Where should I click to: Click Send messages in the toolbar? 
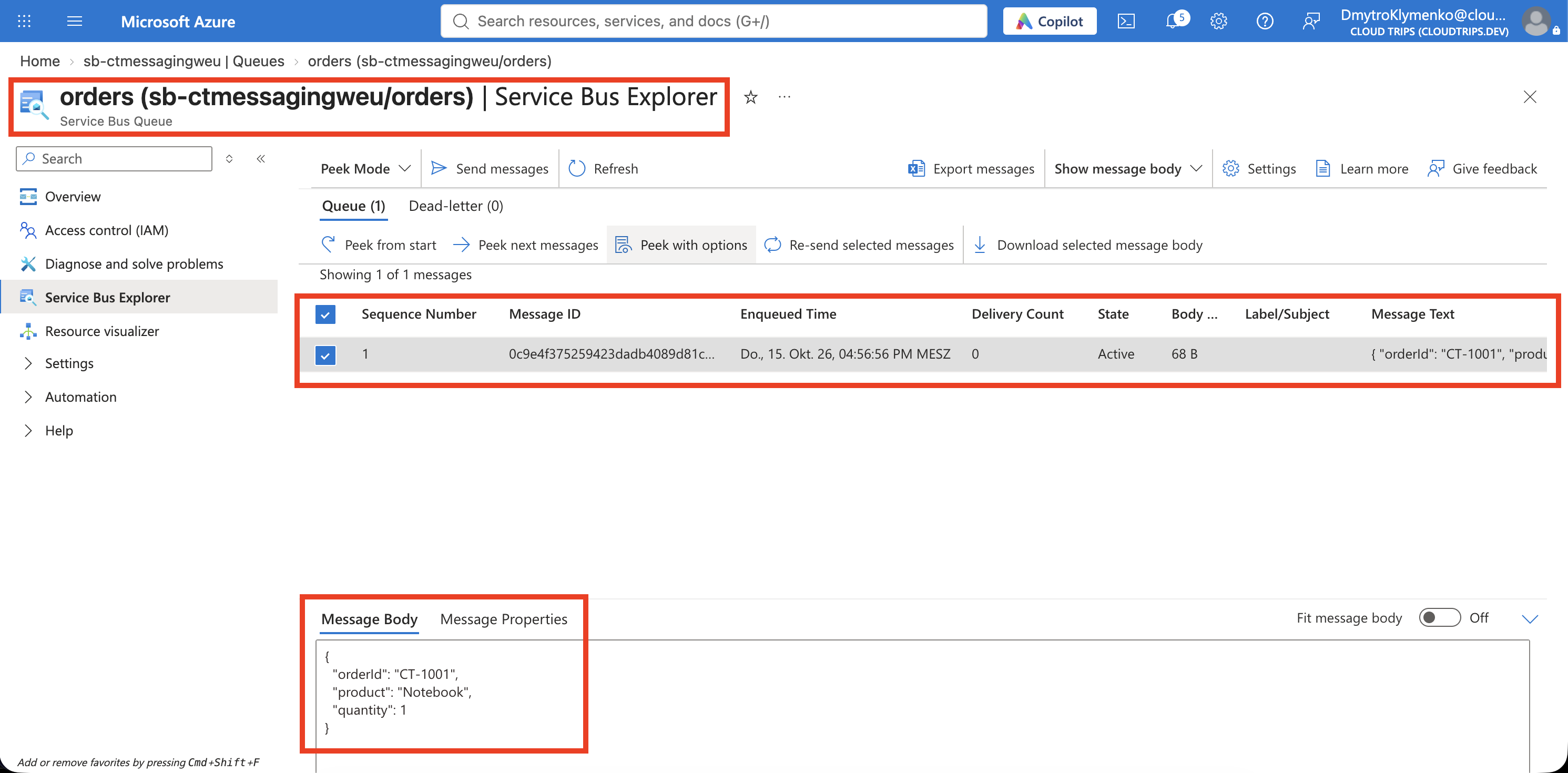tap(490, 169)
